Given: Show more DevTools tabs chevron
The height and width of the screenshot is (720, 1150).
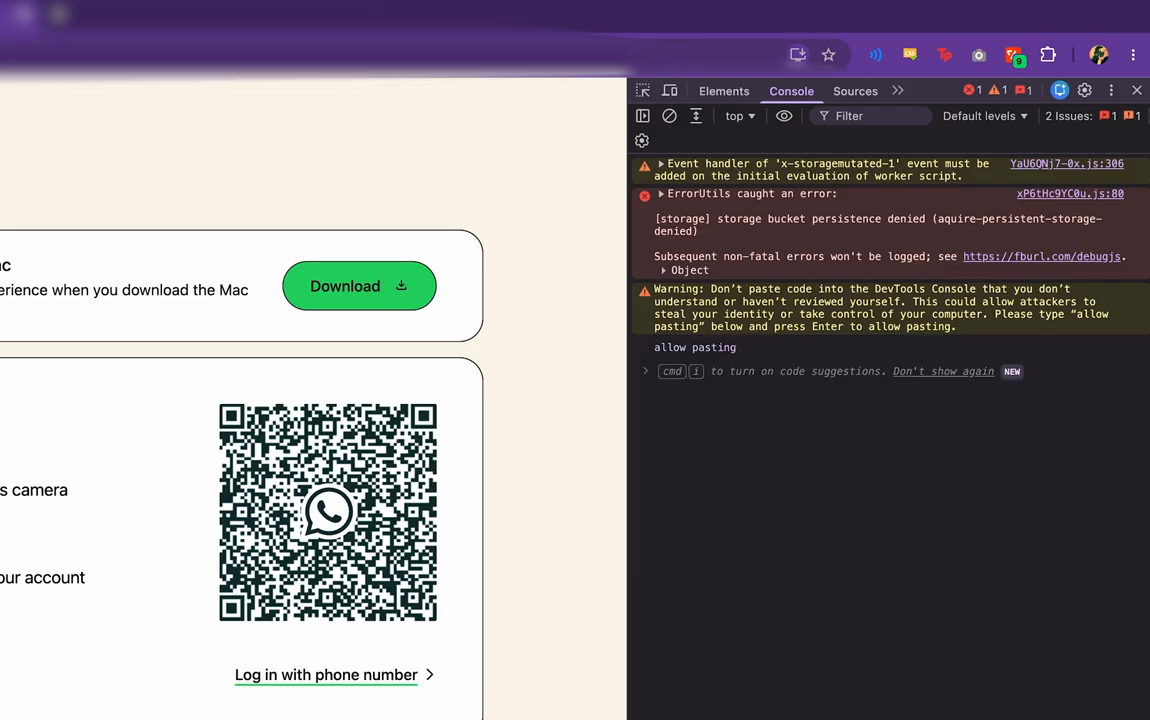Looking at the screenshot, I should point(898,90).
